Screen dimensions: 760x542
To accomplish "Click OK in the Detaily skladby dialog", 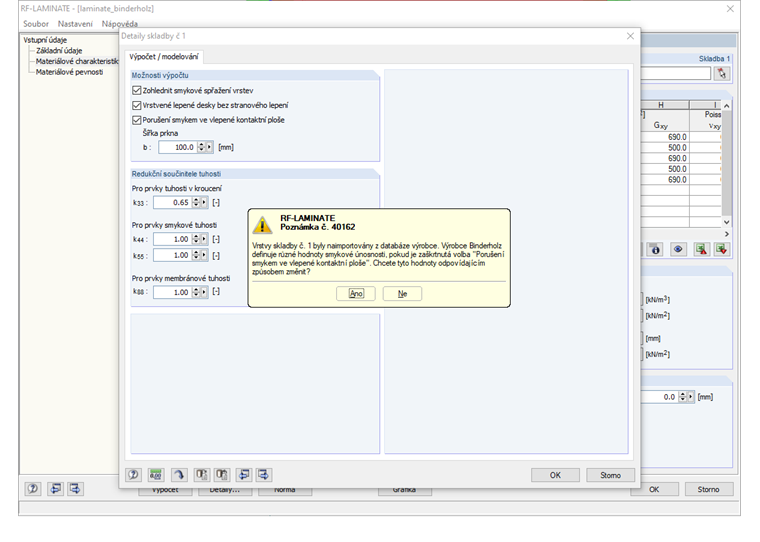I will coord(555,475).
